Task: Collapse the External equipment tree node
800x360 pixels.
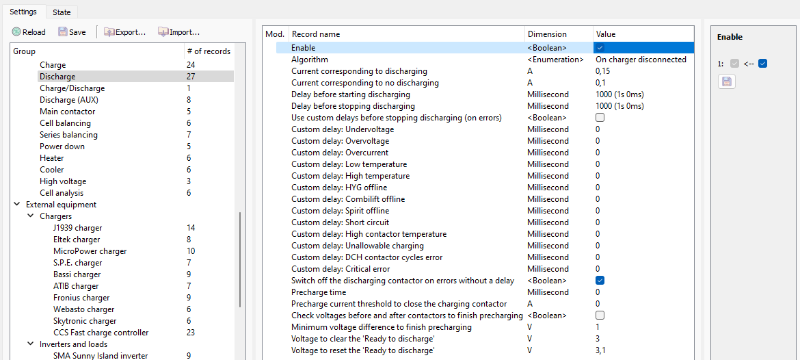Action: (17, 204)
